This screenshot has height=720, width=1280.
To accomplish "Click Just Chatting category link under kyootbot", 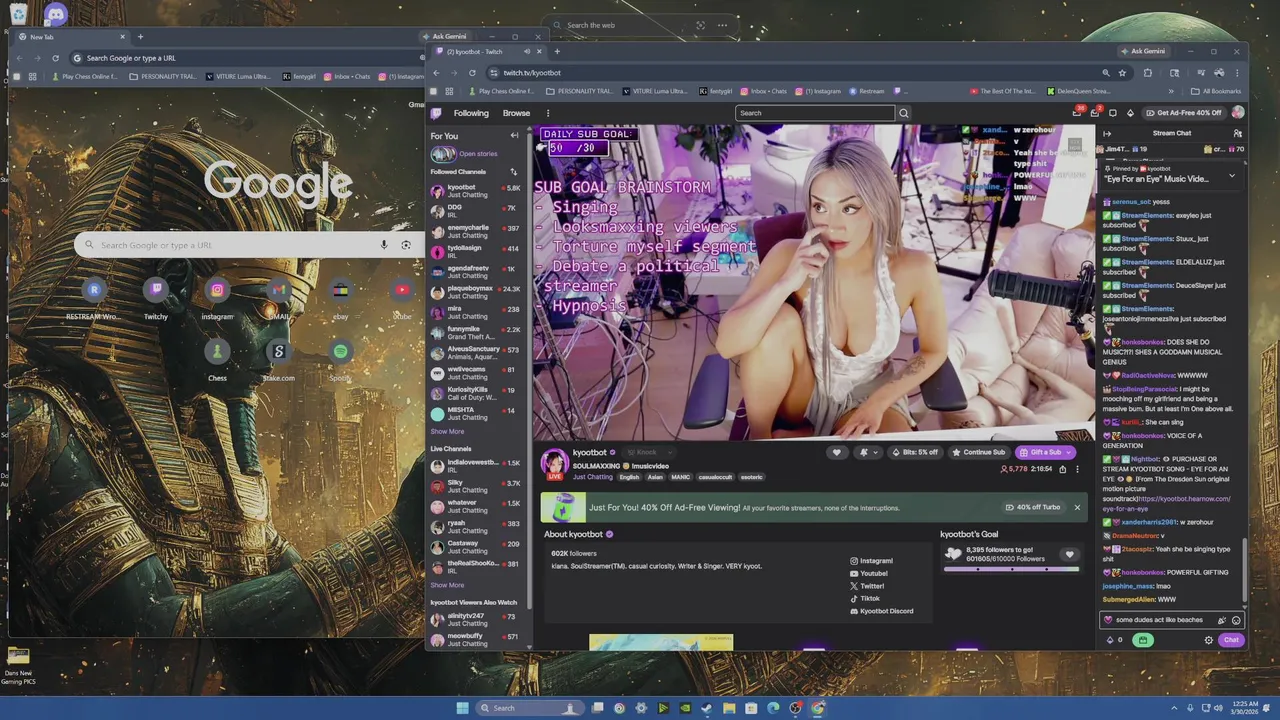I will click(592, 477).
